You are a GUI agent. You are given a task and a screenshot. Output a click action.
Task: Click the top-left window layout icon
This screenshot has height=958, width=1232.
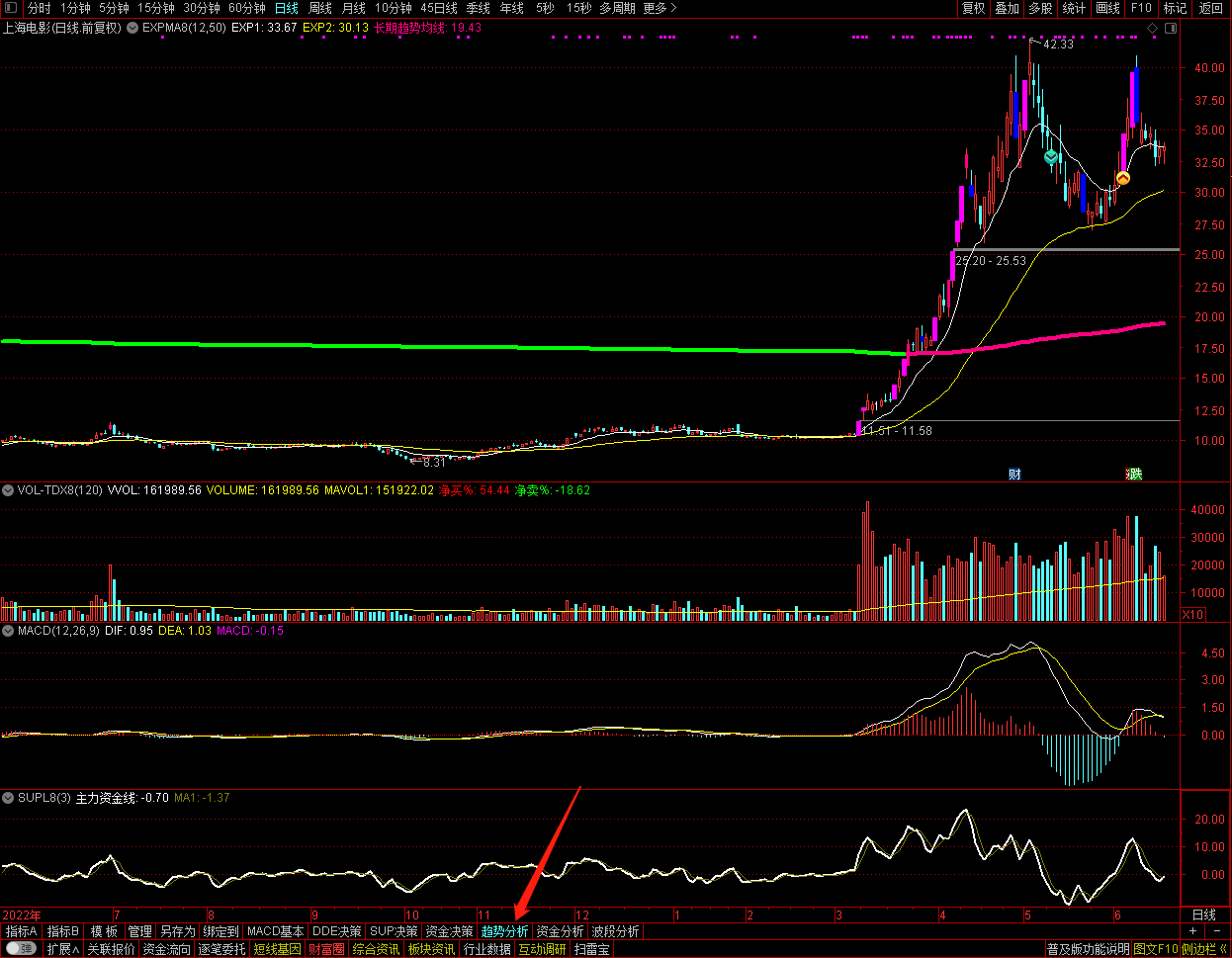(11, 8)
